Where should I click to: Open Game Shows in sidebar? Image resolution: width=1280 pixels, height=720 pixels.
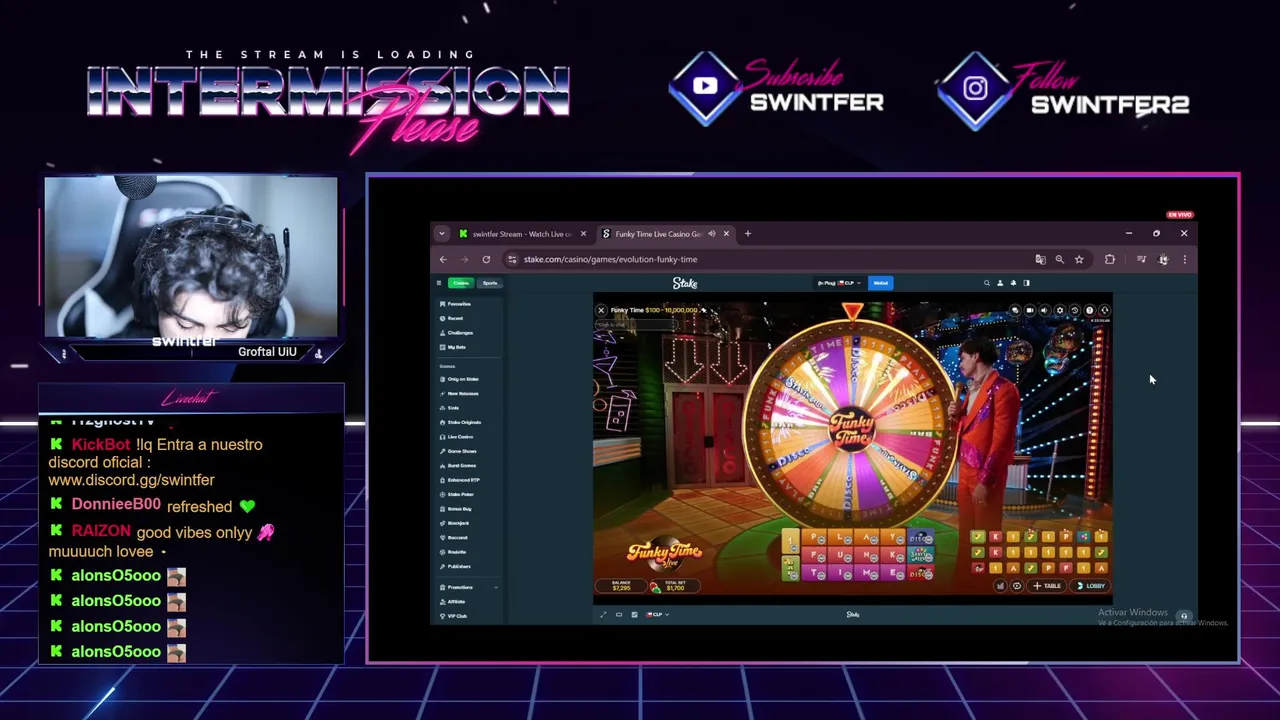click(x=458, y=451)
